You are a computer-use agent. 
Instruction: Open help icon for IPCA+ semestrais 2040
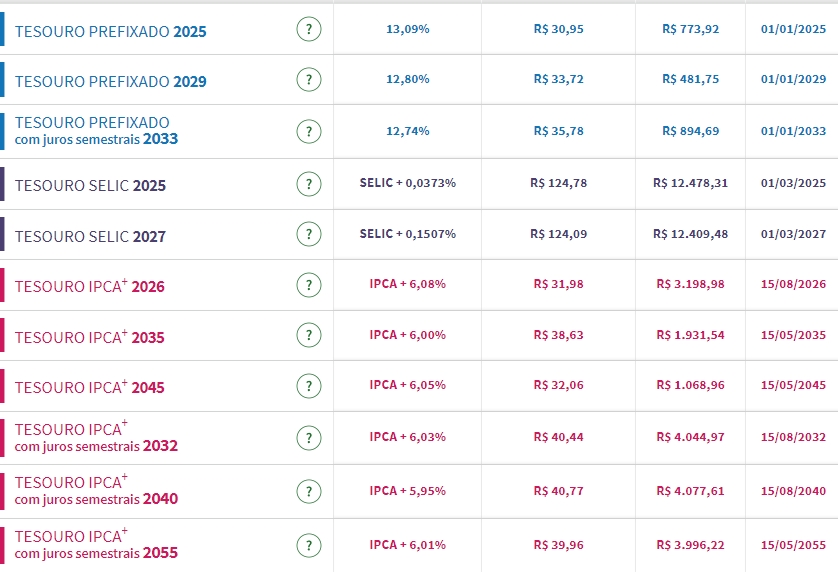click(309, 491)
